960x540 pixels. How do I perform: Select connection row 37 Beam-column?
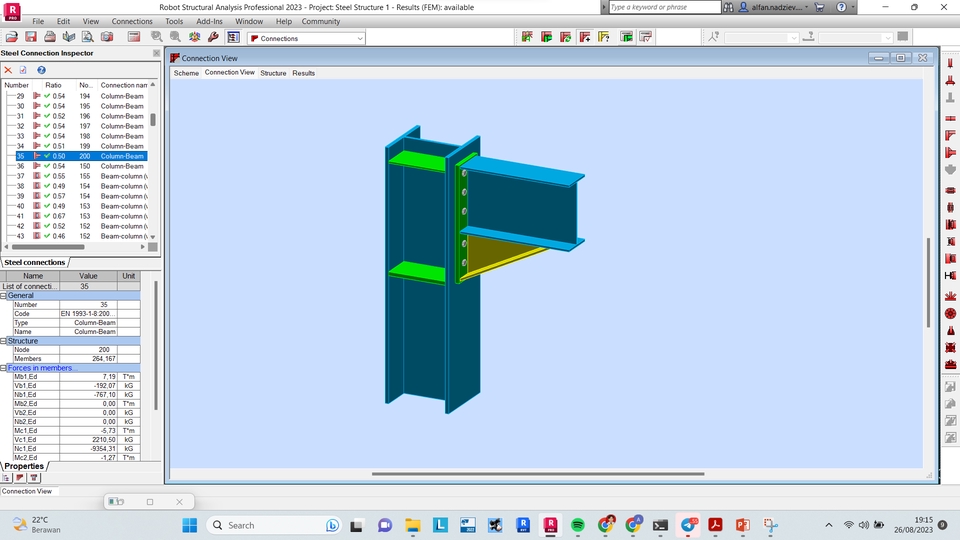(x=80, y=176)
